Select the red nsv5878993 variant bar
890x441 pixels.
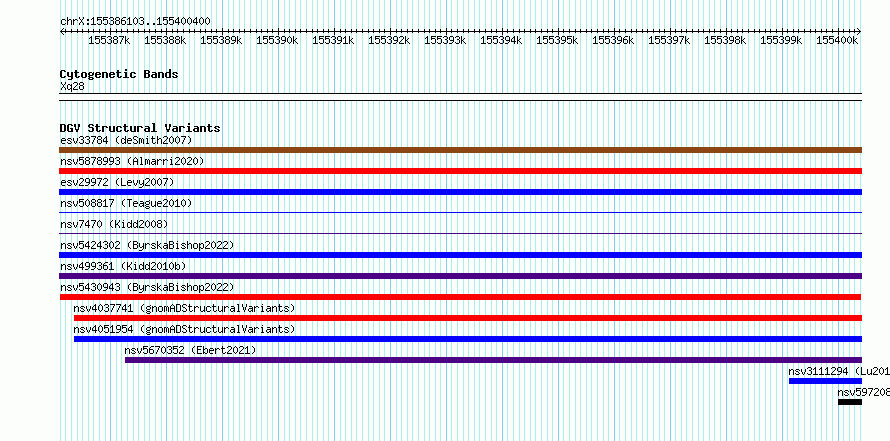460,171
